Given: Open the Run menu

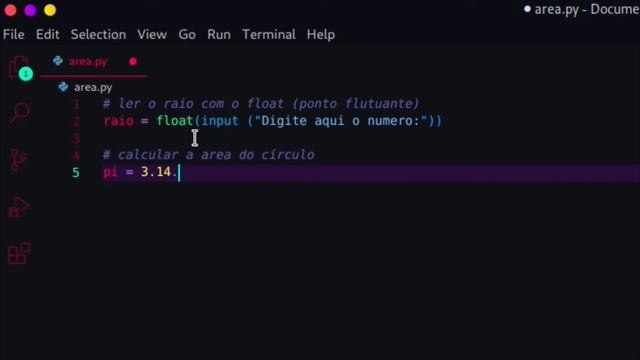Looking at the screenshot, I should click(219, 35).
